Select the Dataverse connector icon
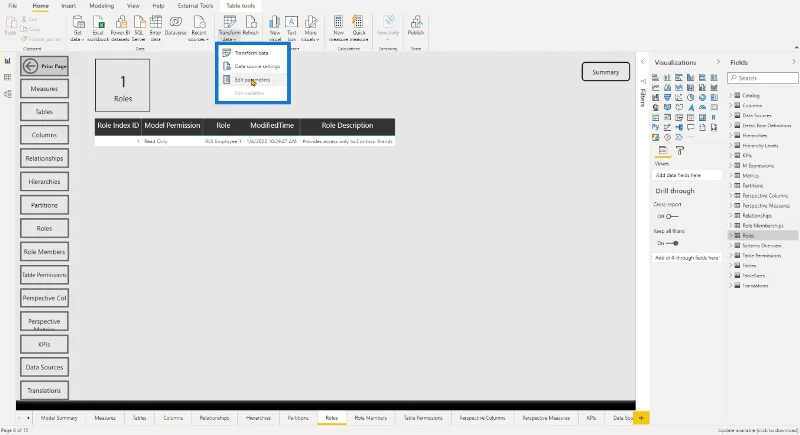Image resolution: width=800 pixels, height=435 pixels. click(176, 25)
